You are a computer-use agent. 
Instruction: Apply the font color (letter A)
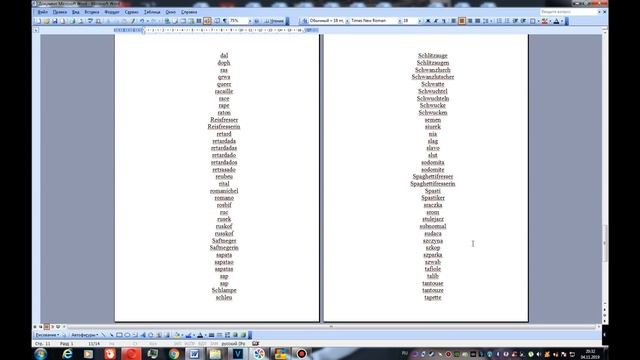(556, 21)
